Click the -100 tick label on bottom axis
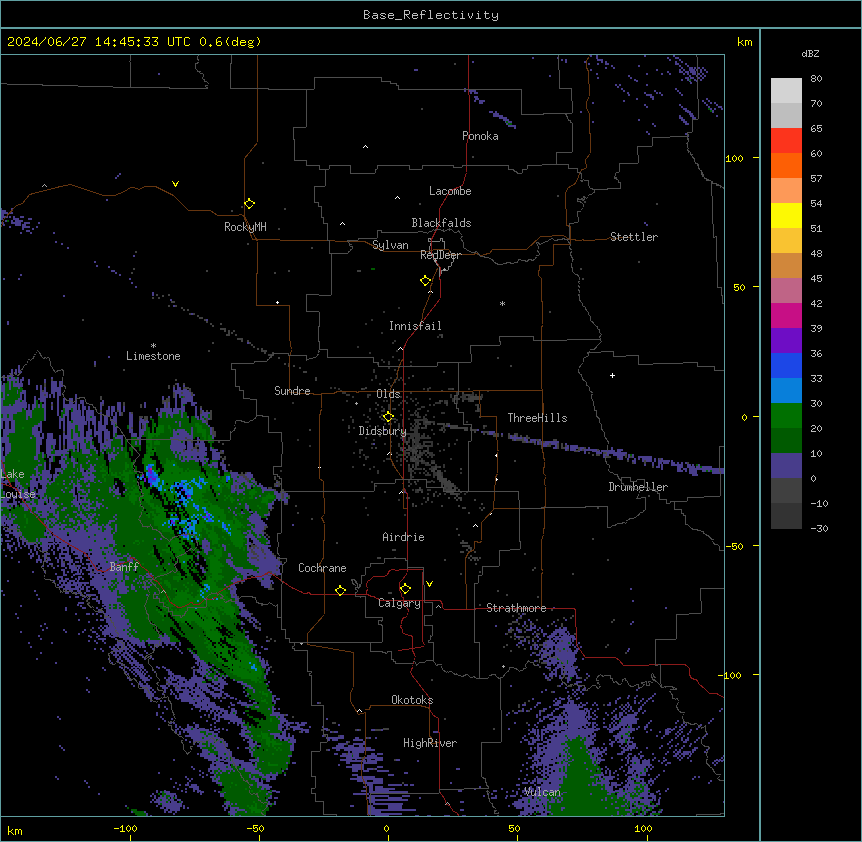Viewport: 862px width, 842px height. 125,828
